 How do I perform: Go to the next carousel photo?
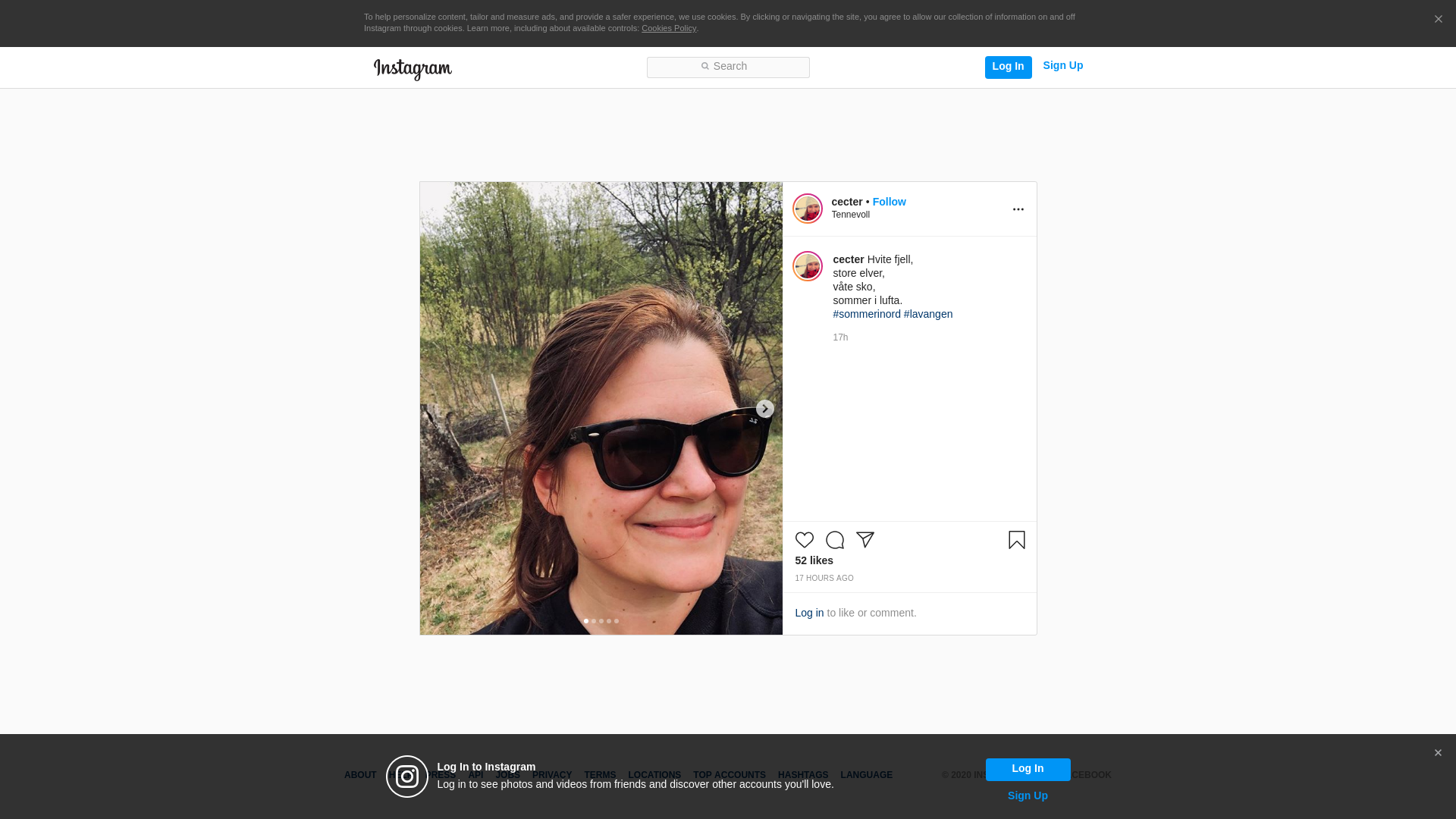764,409
